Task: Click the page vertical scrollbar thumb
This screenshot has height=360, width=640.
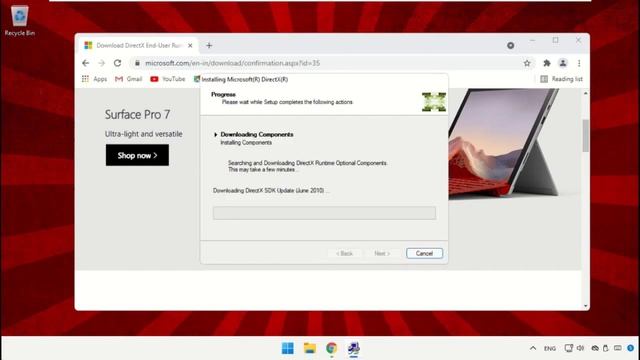Action: (x=586, y=136)
